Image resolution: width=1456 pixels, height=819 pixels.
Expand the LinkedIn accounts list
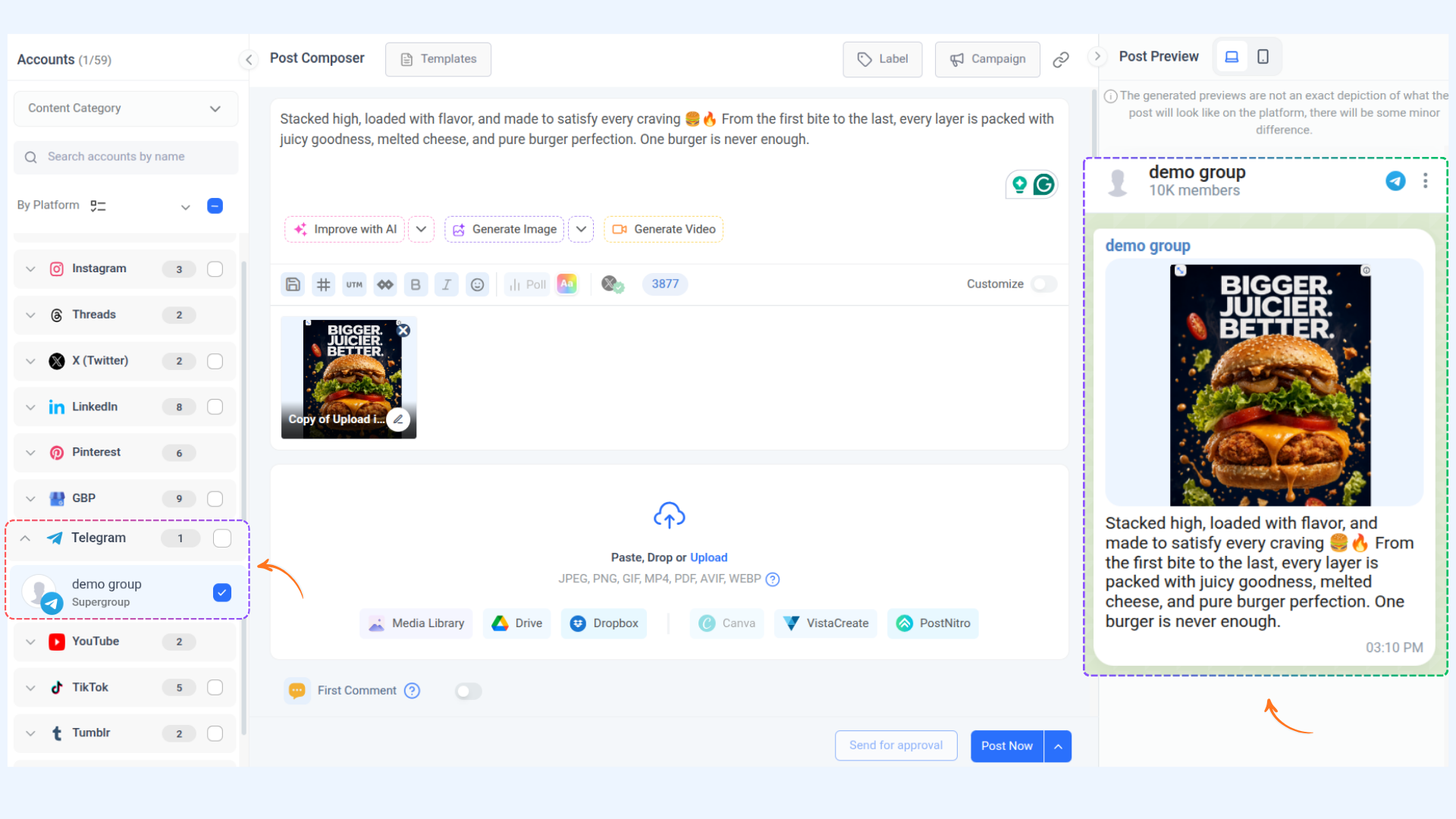[x=30, y=407]
